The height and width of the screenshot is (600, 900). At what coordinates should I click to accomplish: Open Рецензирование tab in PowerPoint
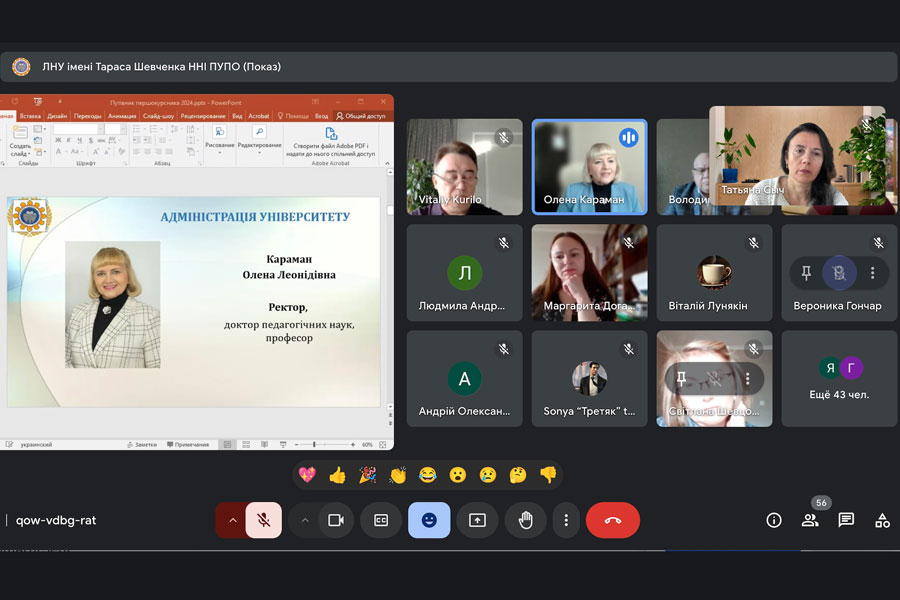(x=203, y=116)
